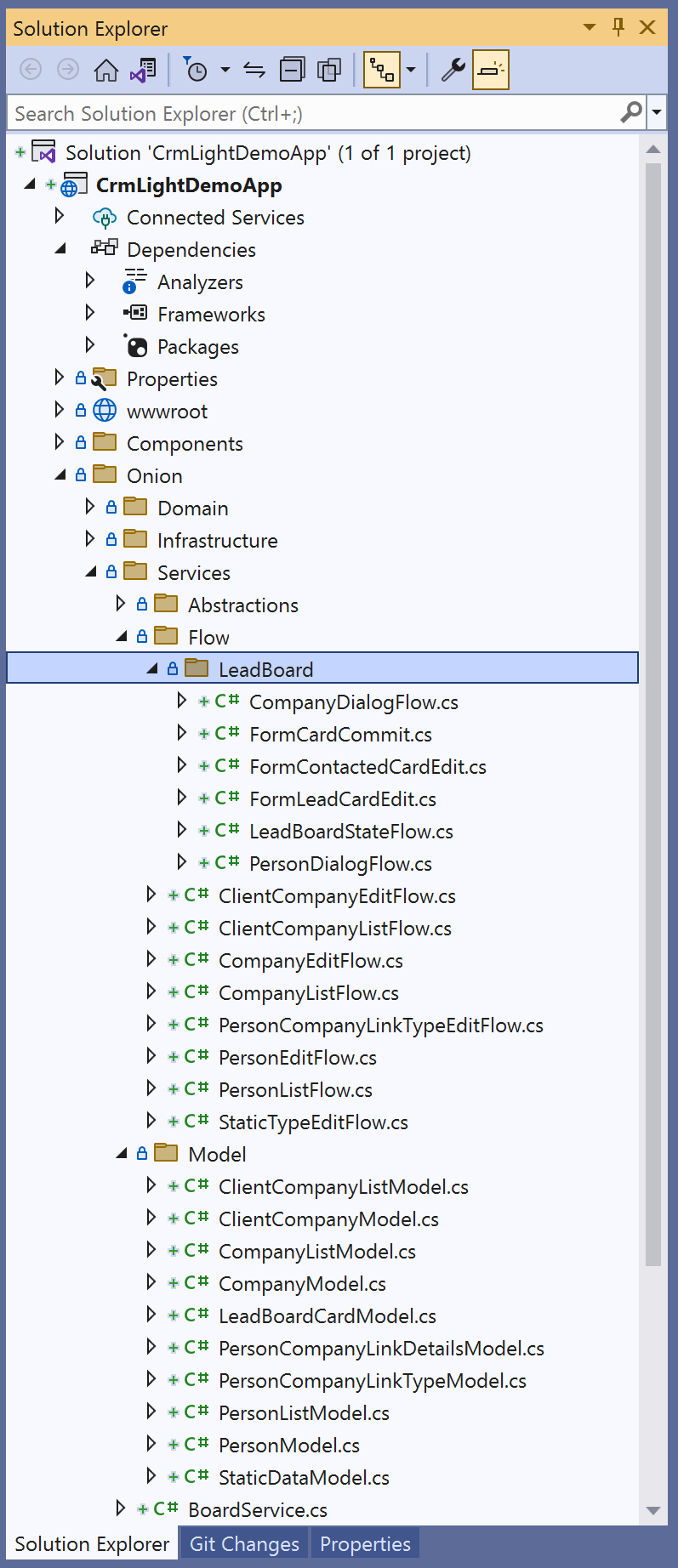Collapse the Model folder

click(122, 1154)
